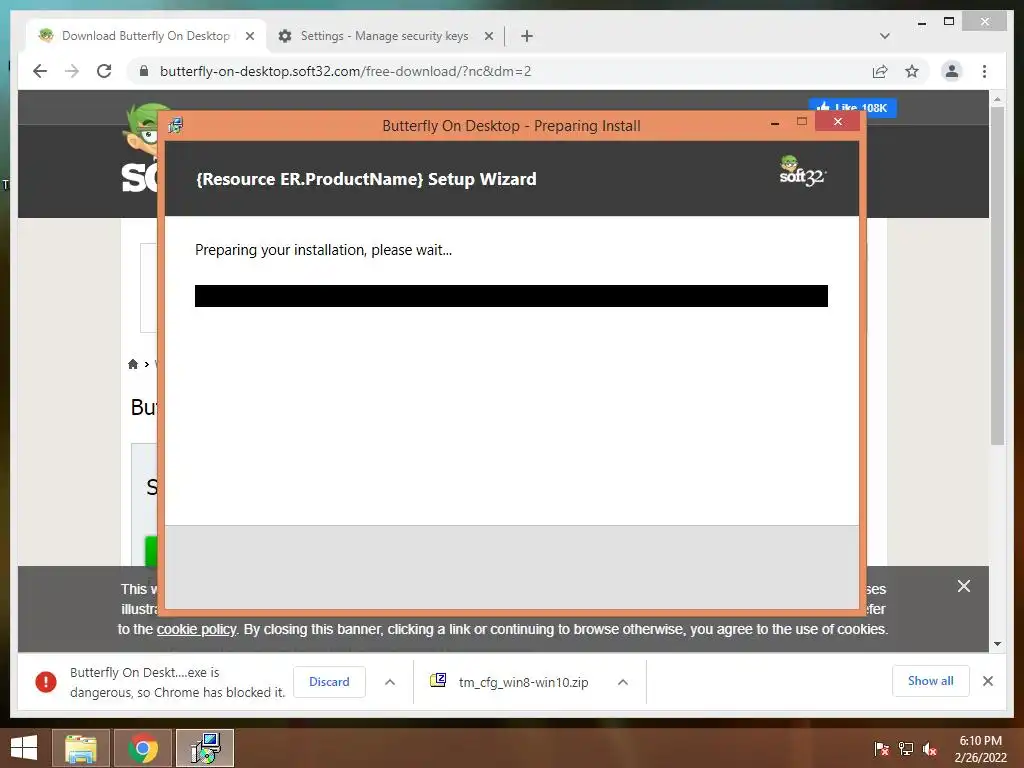The height and width of the screenshot is (768, 1024).
Task: Open Chrome three-dot menu
Action: (984, 71)
